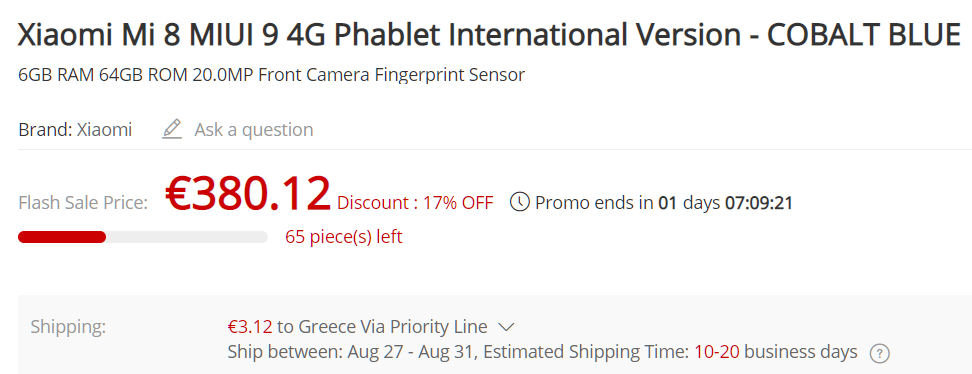
Task: Click the promo countdown timer 07:09:21
Action: pyautogui.click(x=759, y=203)
